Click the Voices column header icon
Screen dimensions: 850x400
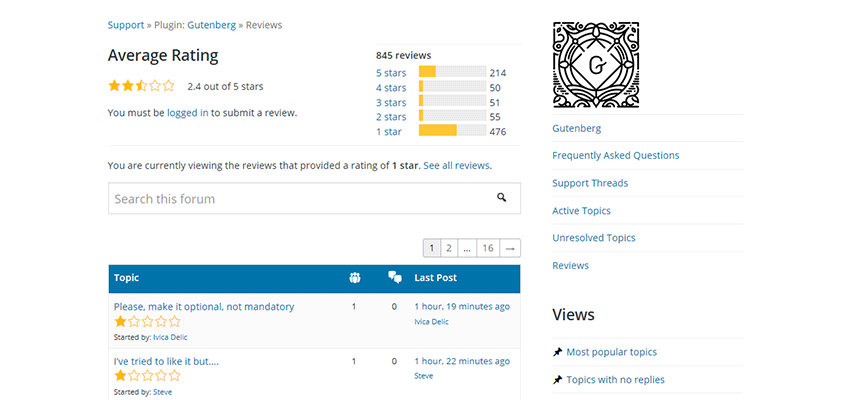[354, 278]
